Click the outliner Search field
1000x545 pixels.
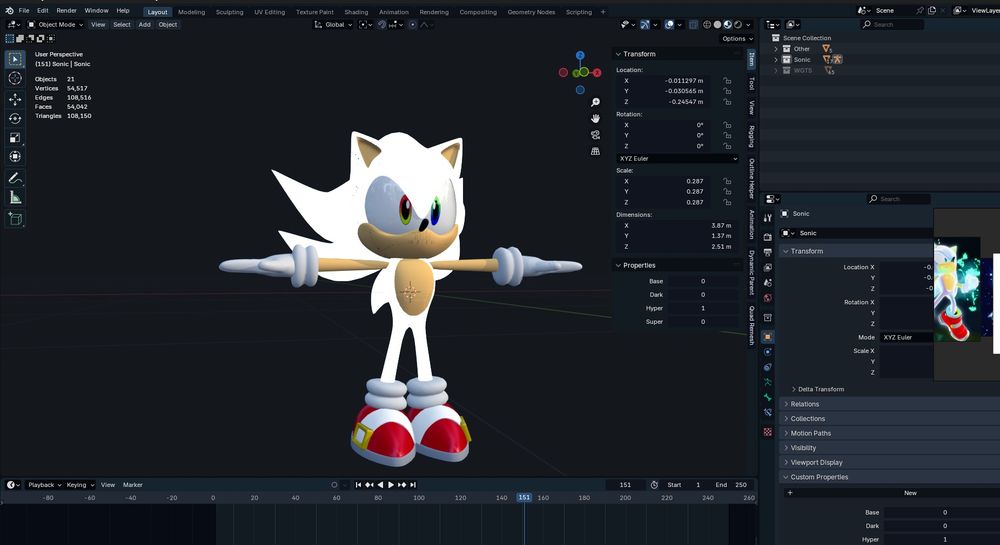[892, 25]
